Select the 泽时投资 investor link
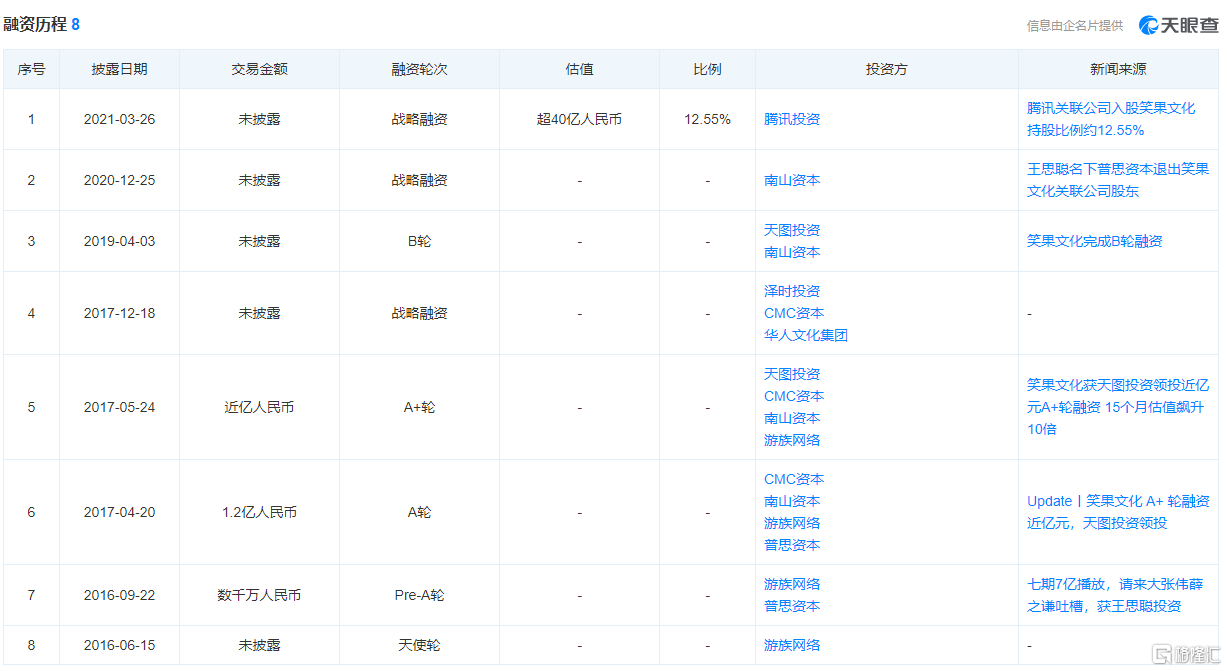Screen dimensions: 1227x671 click(791, 291)
